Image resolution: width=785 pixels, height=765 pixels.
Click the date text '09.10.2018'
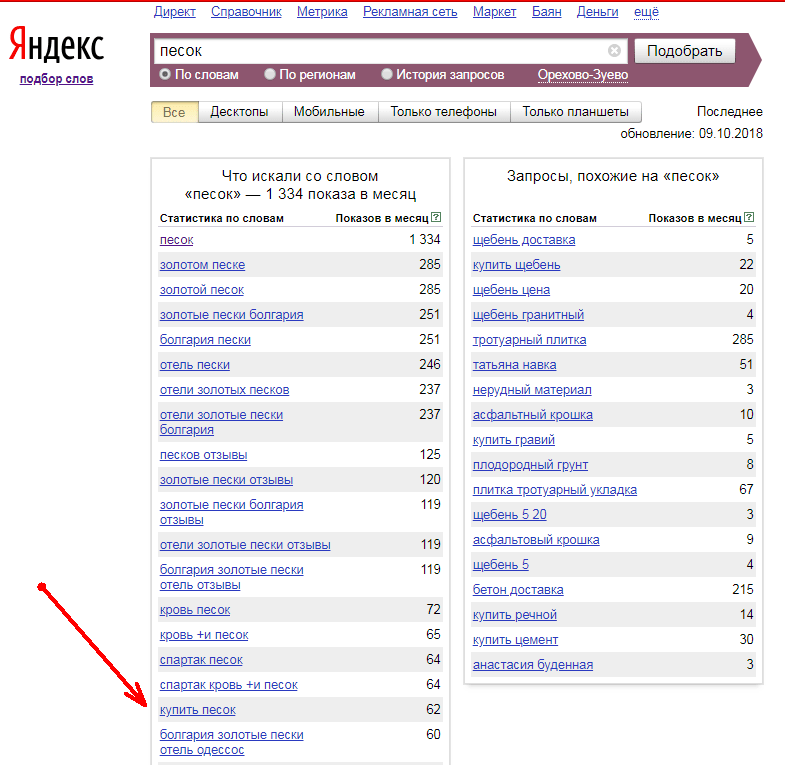click(730, 134)
